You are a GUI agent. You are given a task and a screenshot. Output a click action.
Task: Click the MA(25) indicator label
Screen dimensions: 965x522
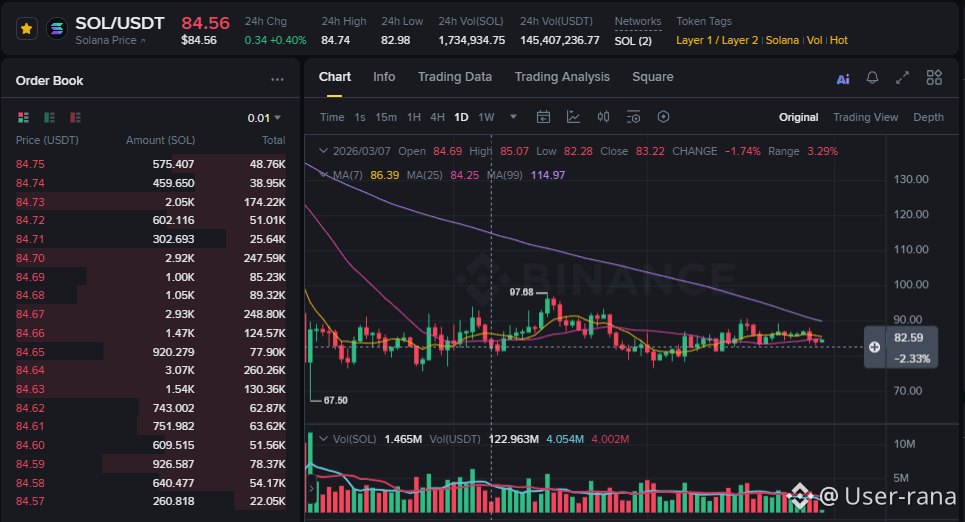[424, 175]
